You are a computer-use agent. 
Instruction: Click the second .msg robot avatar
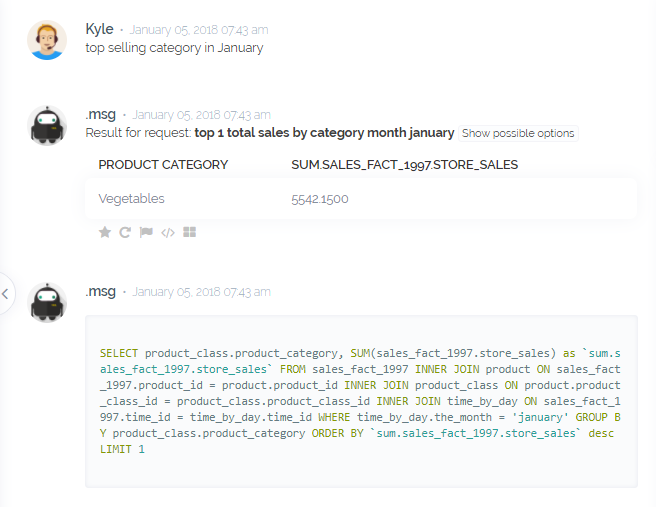47,302
